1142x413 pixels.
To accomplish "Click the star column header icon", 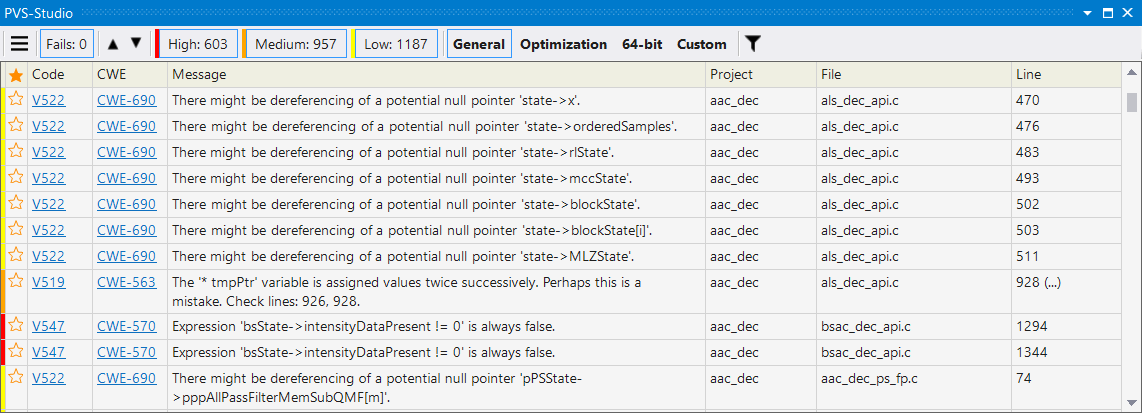I will (x=16, y=74).
